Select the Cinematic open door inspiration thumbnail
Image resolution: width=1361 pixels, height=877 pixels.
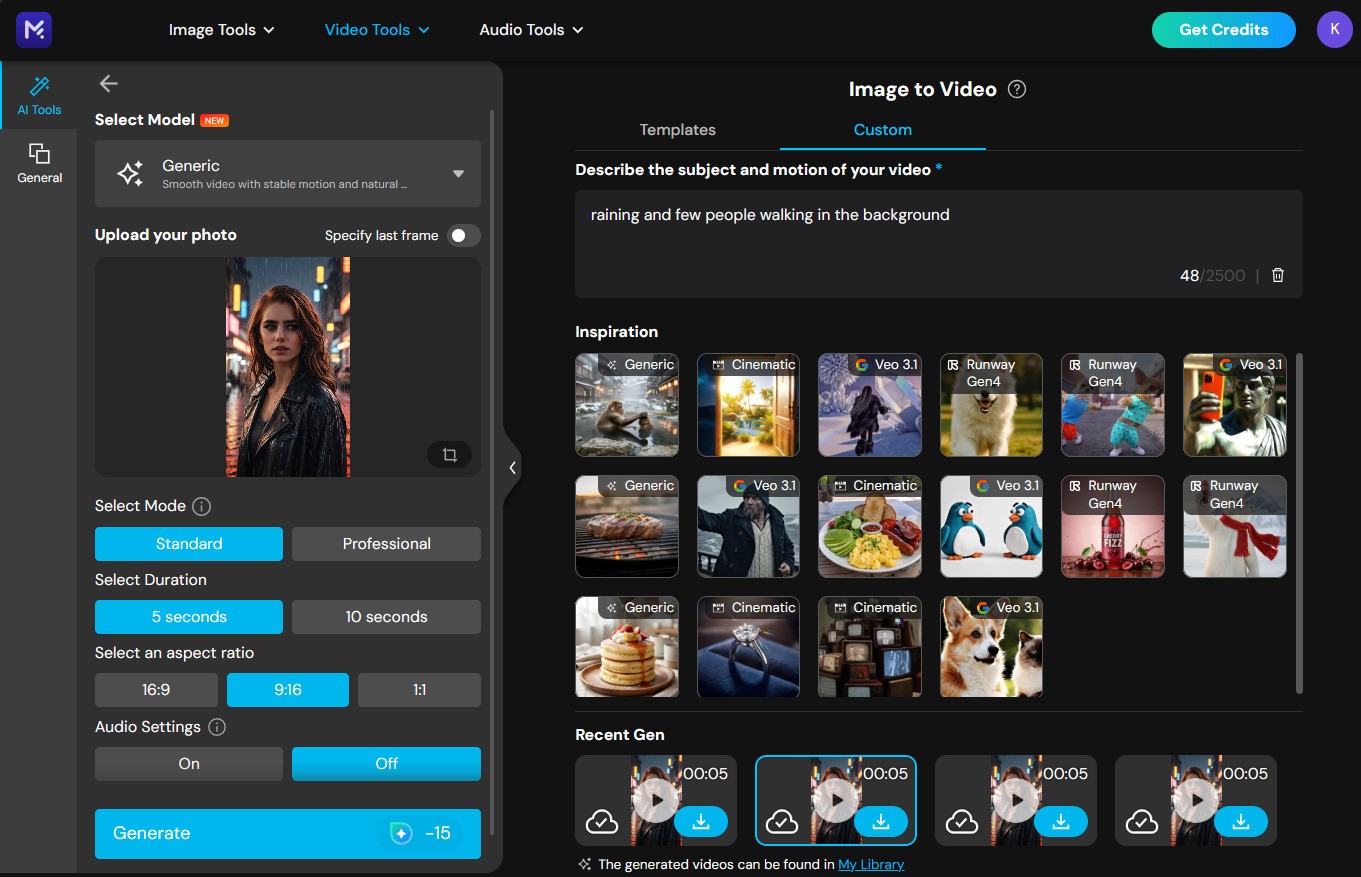[748, 405]
